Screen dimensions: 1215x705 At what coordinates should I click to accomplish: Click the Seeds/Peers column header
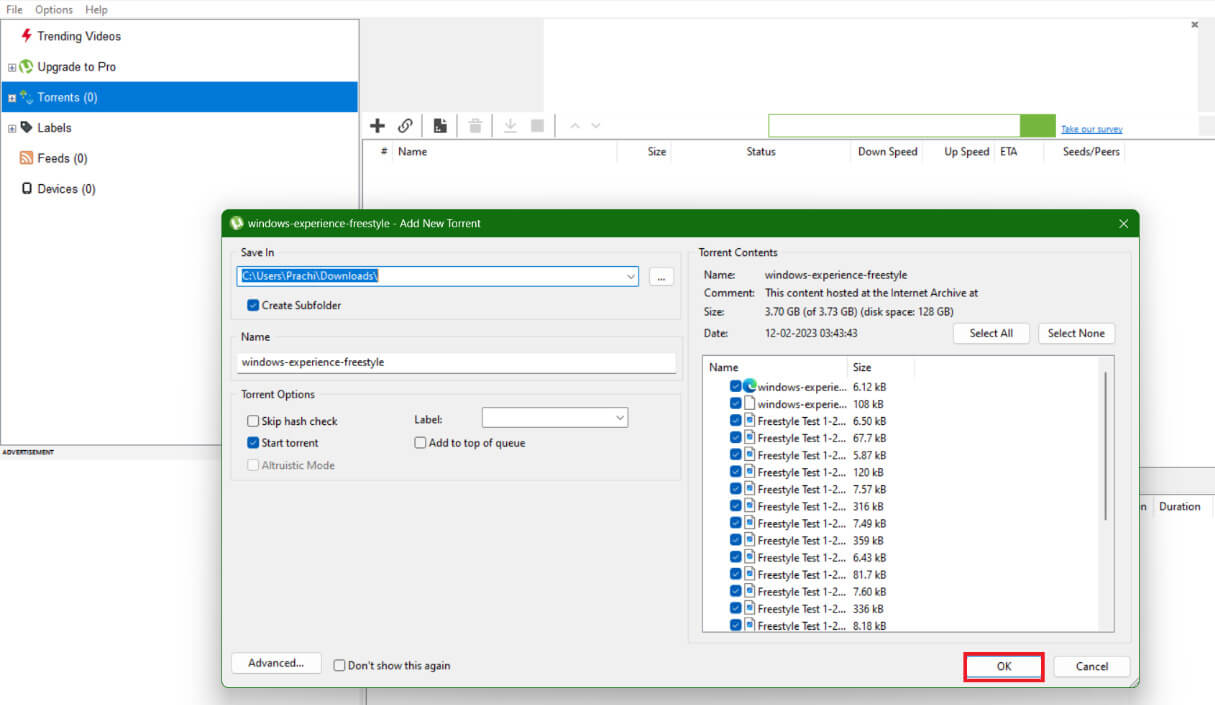click(1092, 152)
